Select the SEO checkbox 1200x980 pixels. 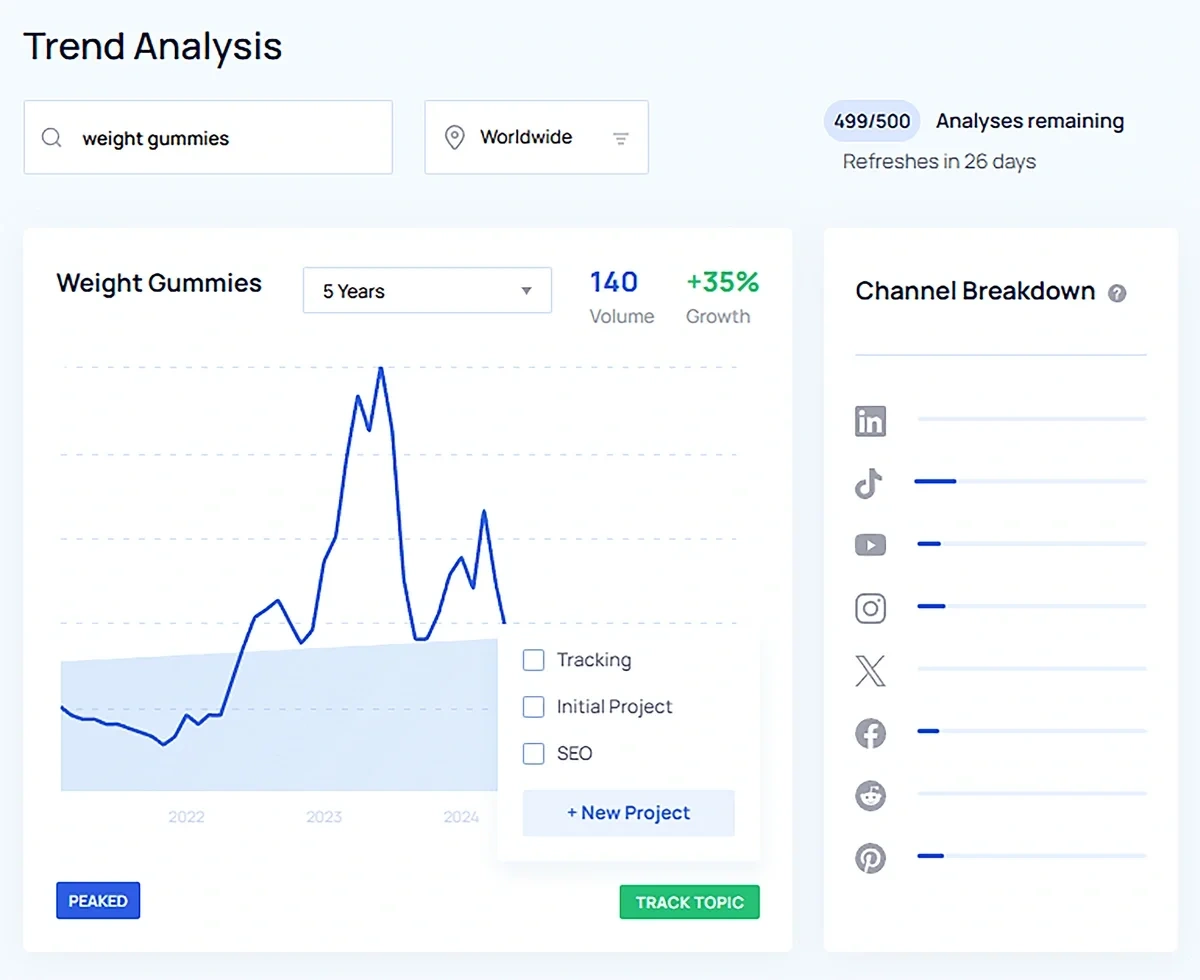[x=533, y=753]
